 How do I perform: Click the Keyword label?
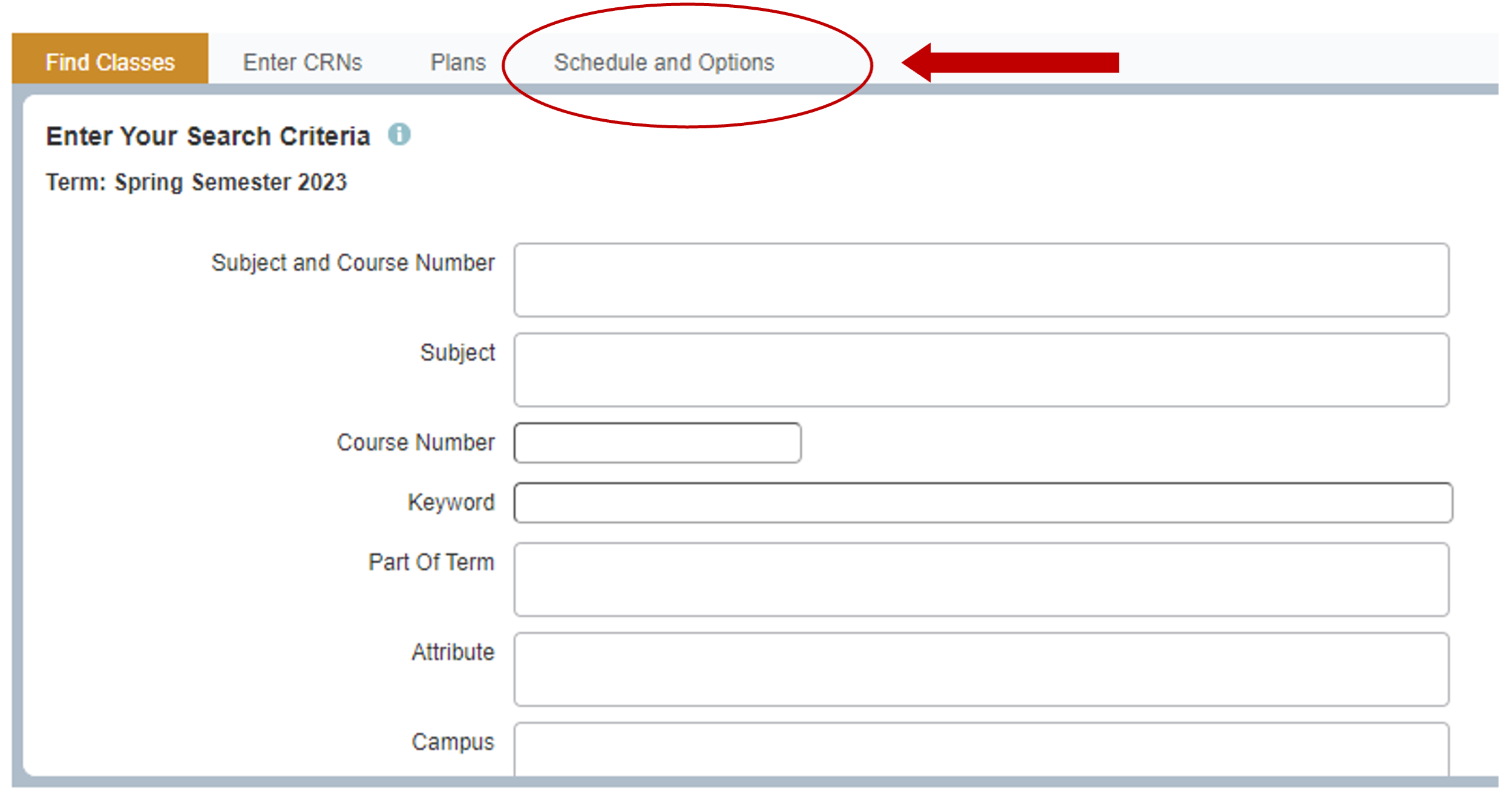451,502
